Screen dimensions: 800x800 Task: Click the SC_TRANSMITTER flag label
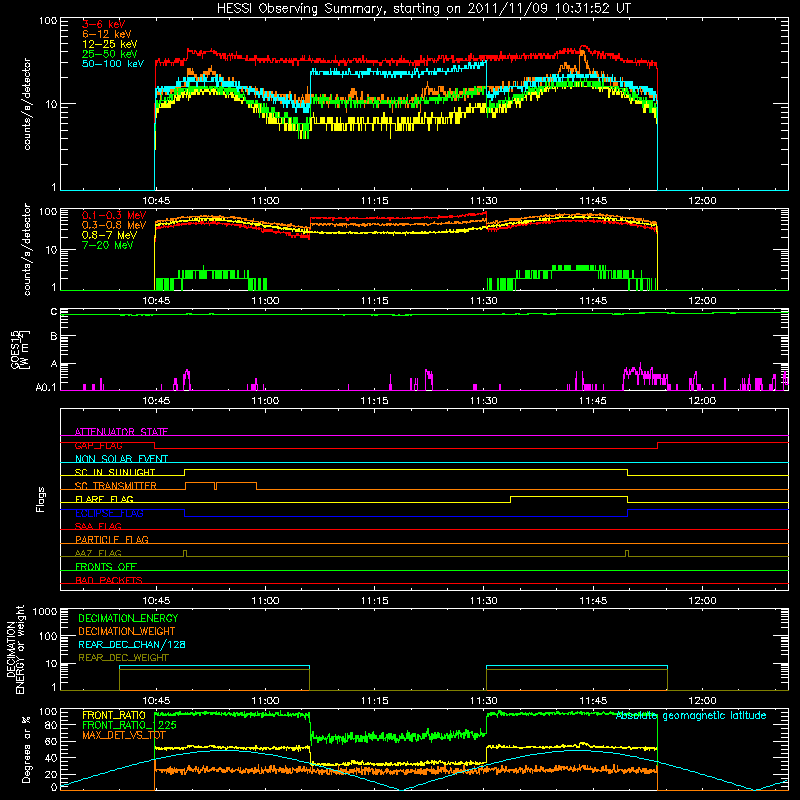coord(116,486)
